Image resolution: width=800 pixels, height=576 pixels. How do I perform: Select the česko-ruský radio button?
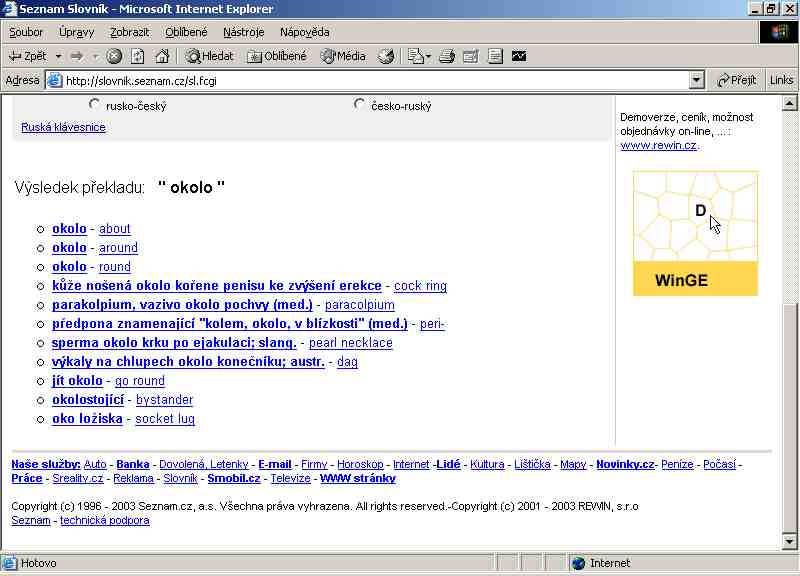359,105
